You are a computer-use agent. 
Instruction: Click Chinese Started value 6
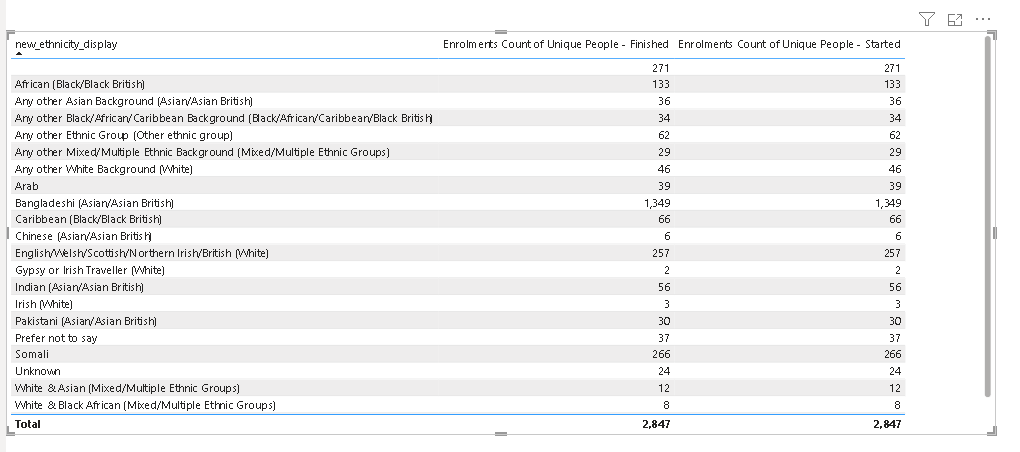tap(898, 236)
